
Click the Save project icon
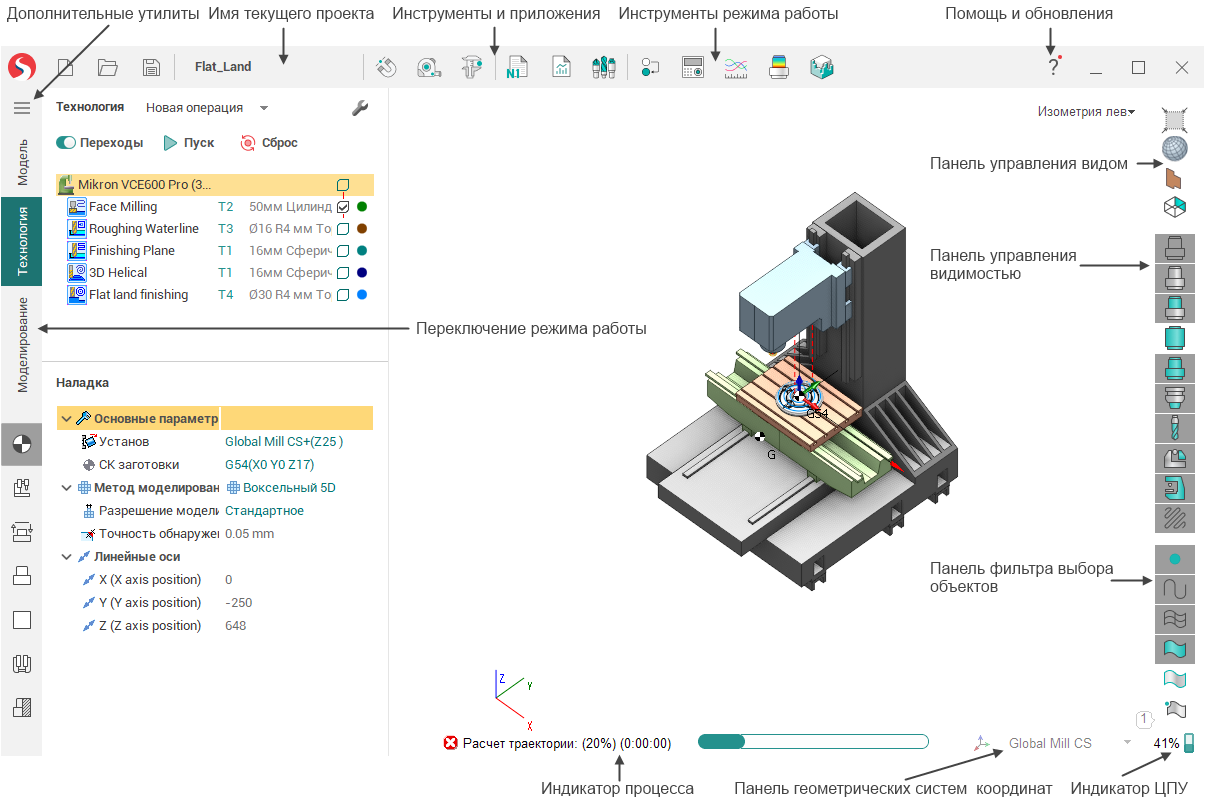(x=151, y=68)
